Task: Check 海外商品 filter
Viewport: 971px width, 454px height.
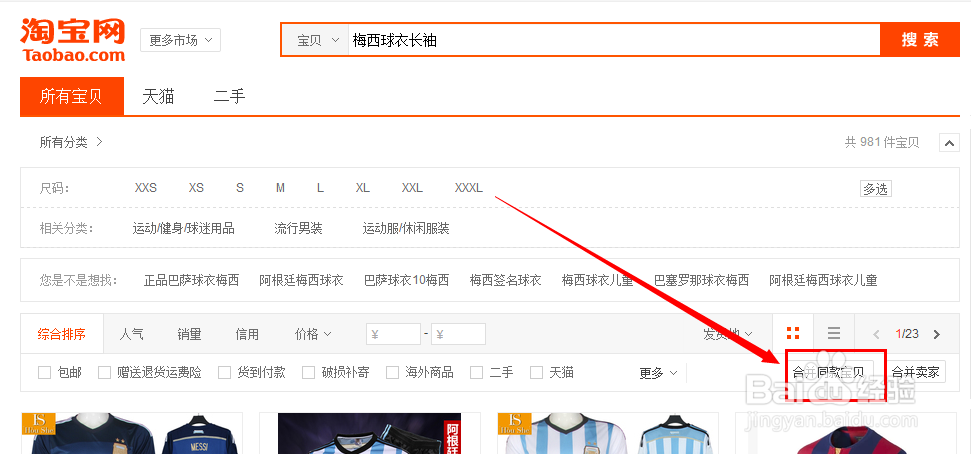Action: coord(393,373)
